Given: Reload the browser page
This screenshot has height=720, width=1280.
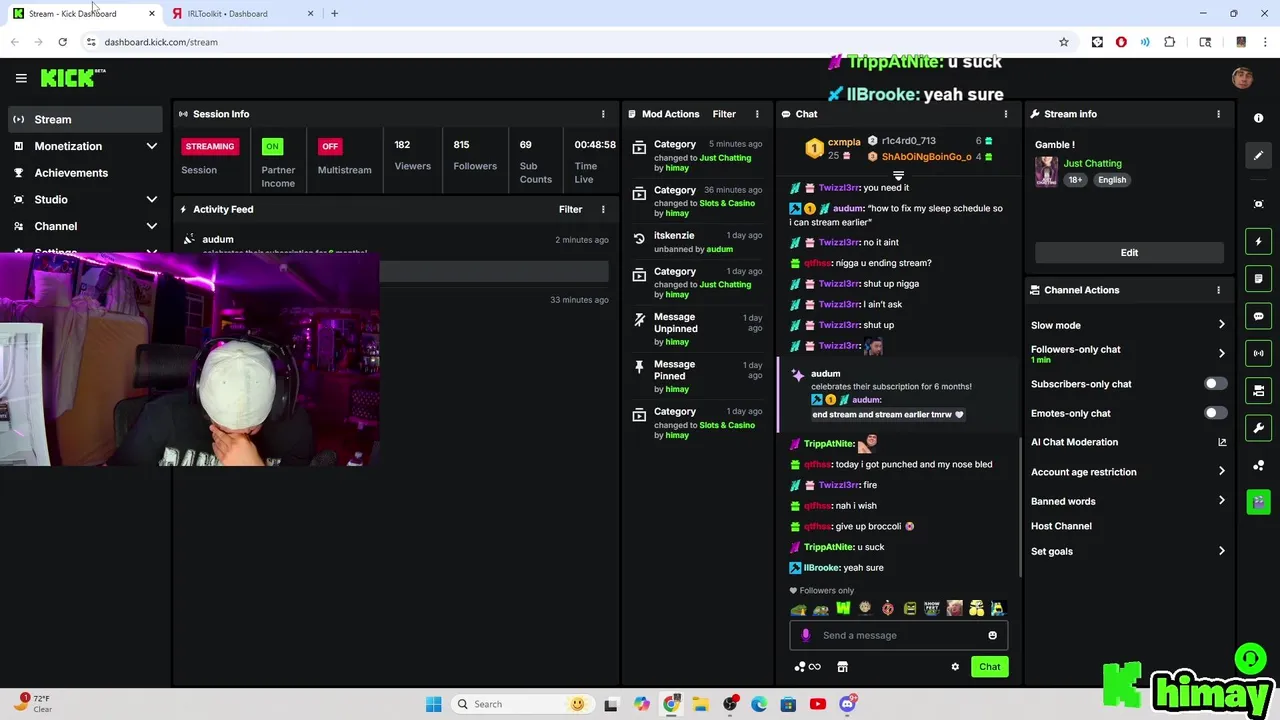Looking at the screenshot, I should (x=62, y=42).
